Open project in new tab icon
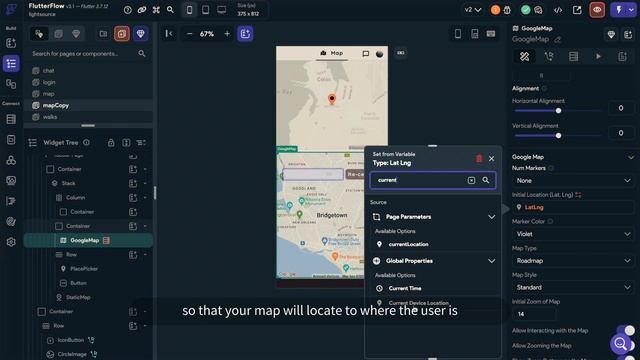This screenshot has height=360, width=640. [x=577, y=10]
